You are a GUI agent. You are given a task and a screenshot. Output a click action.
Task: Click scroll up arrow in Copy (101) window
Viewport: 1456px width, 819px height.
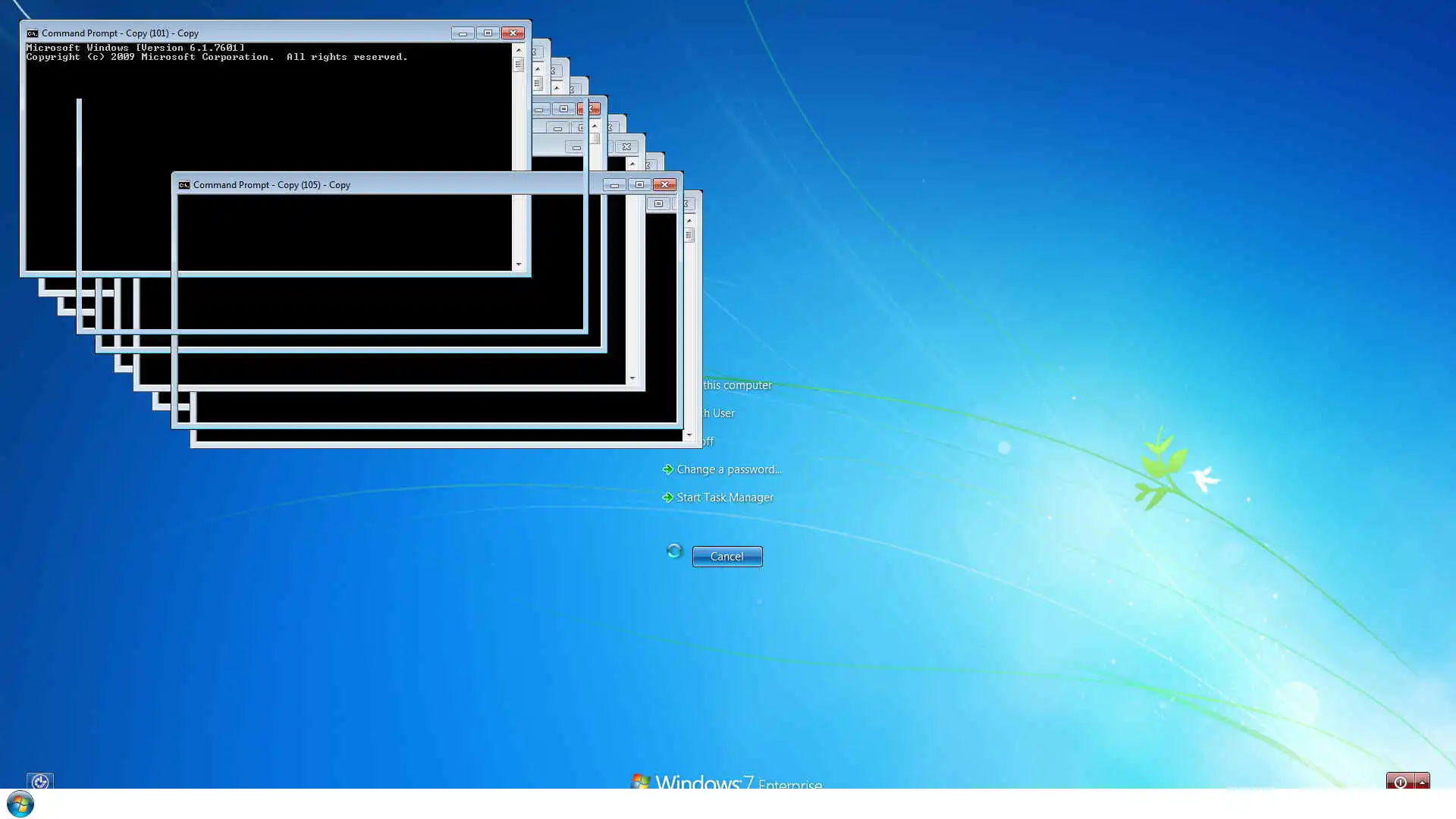tap(519, 50)
